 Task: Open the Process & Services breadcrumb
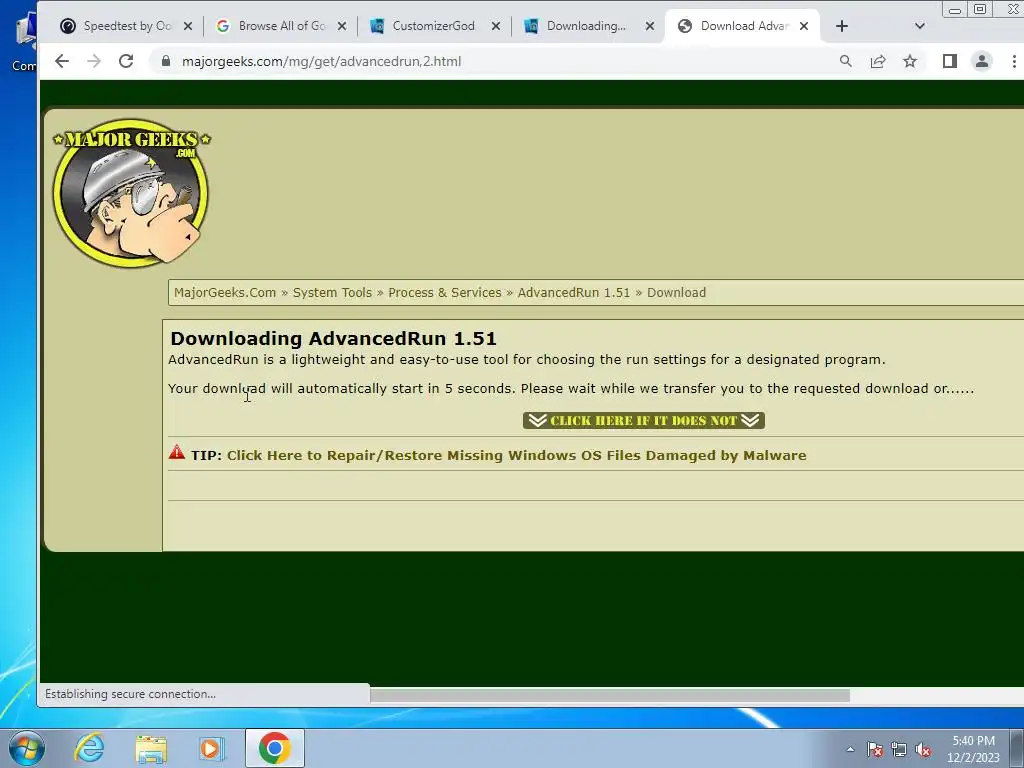[x=445, y=293]
